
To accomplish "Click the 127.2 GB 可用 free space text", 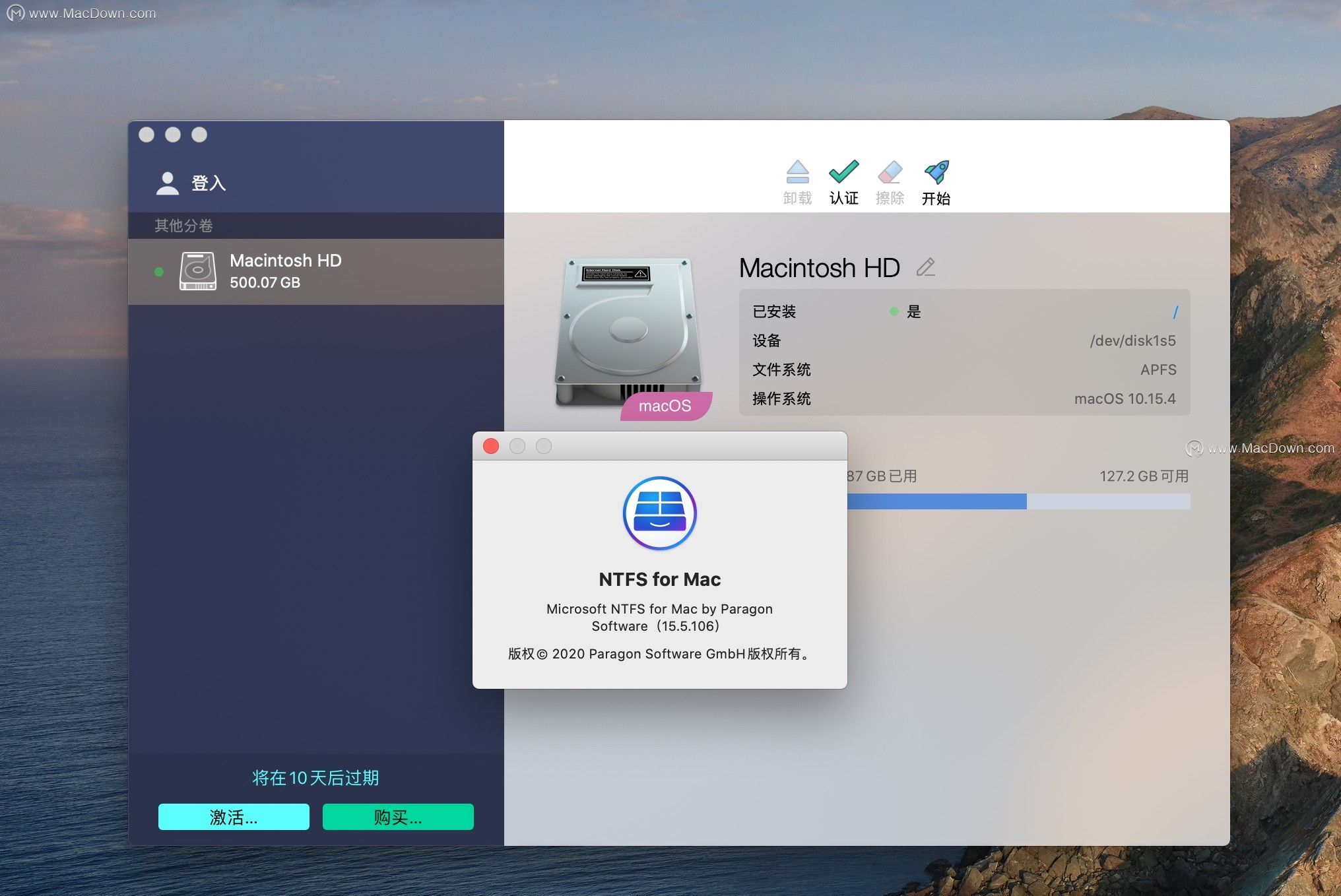I will 1144,476.
